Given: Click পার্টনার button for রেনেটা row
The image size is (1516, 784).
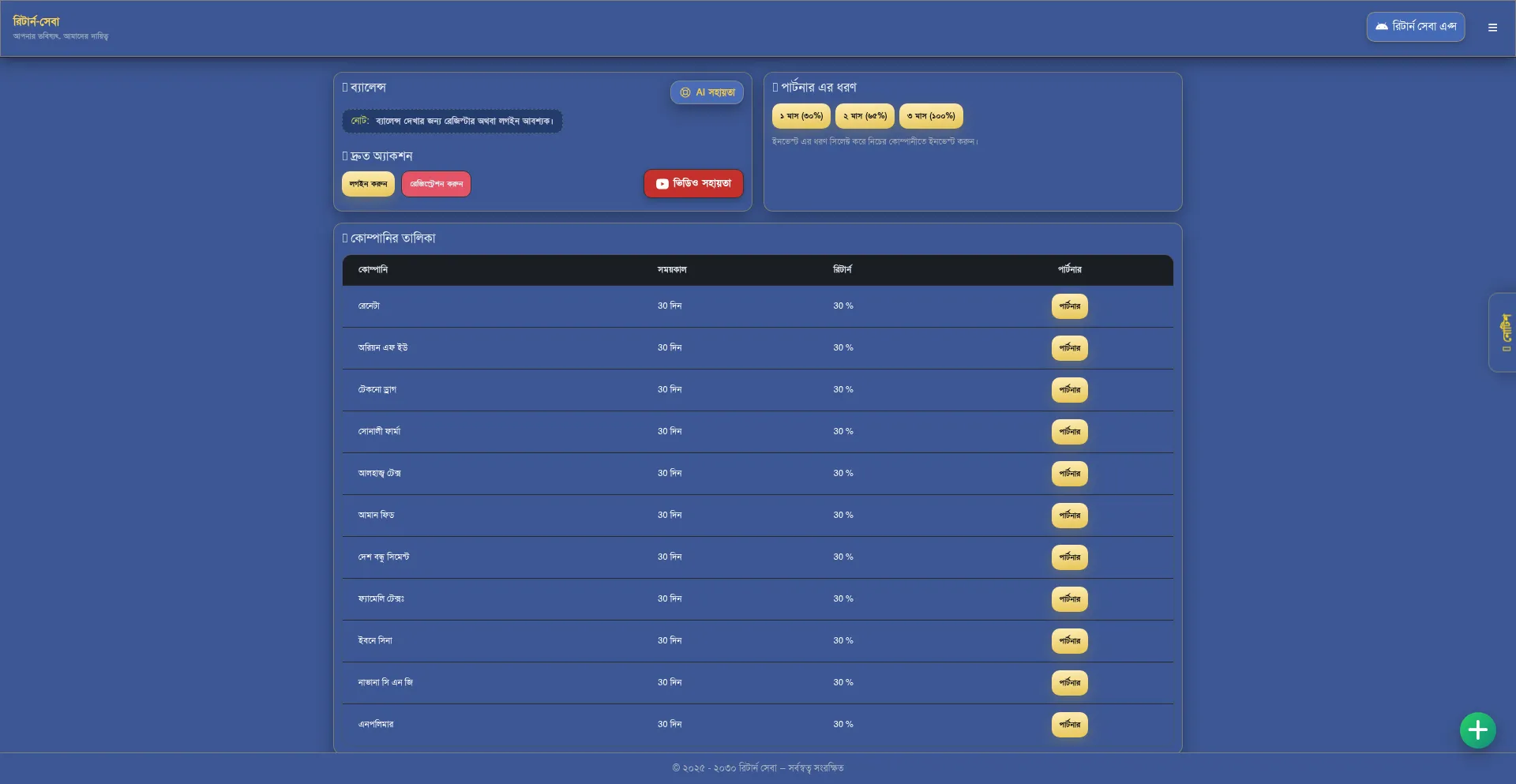Looking at the screenshot, I should point(1069,306).
